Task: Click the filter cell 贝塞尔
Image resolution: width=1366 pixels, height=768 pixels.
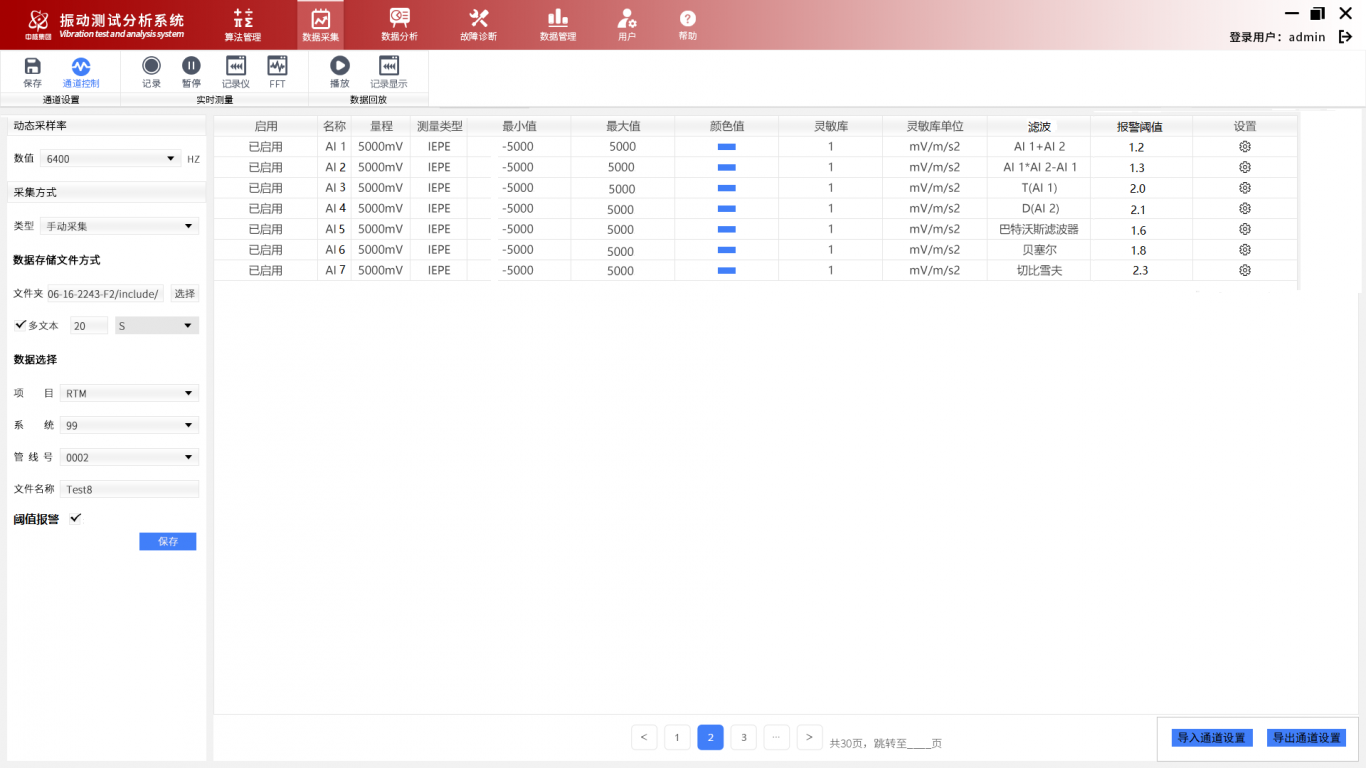Action: pyautogui.click(x=1040, y=250)
